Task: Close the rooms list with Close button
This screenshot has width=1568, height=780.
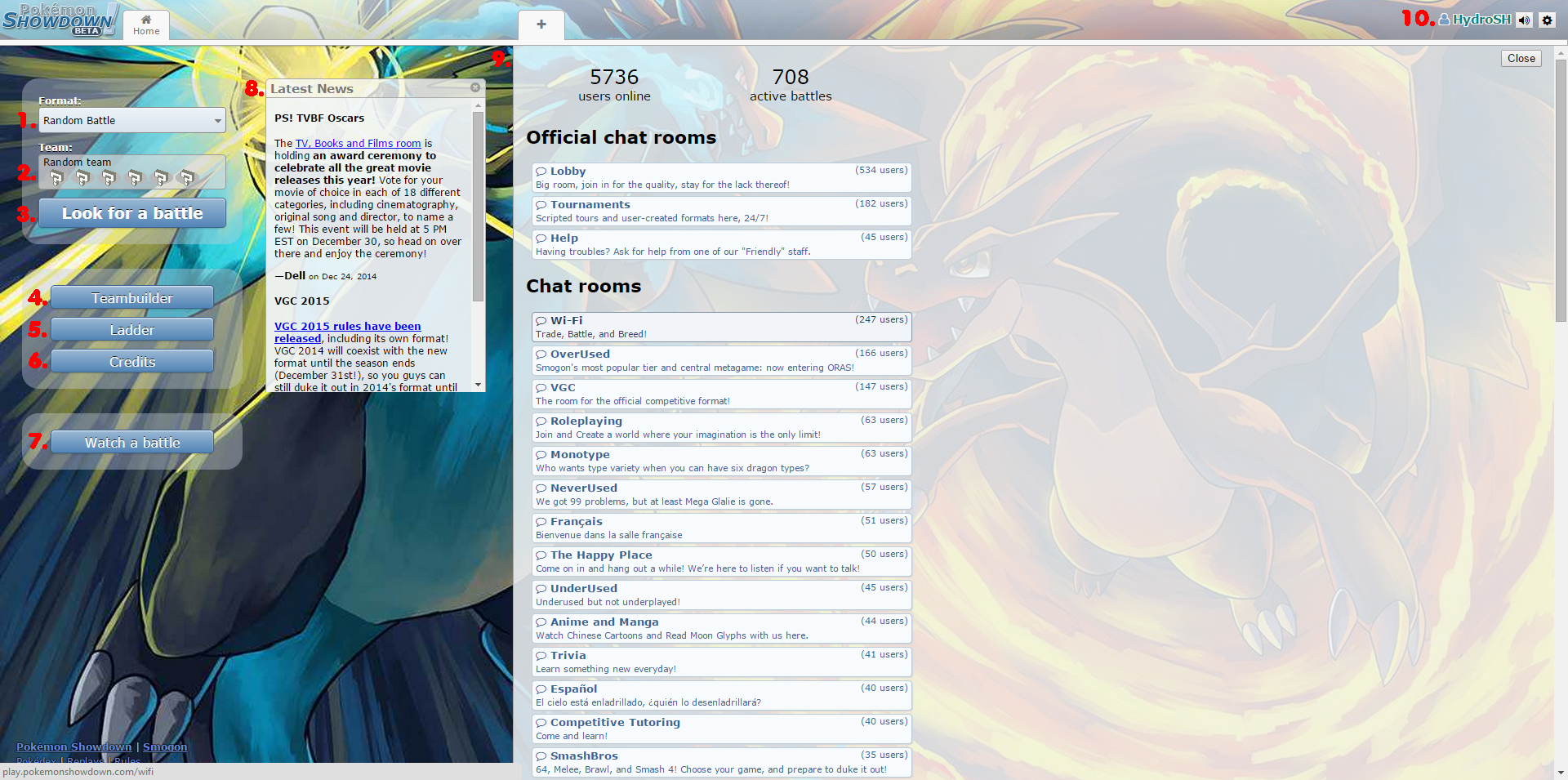Action: 1521,59
